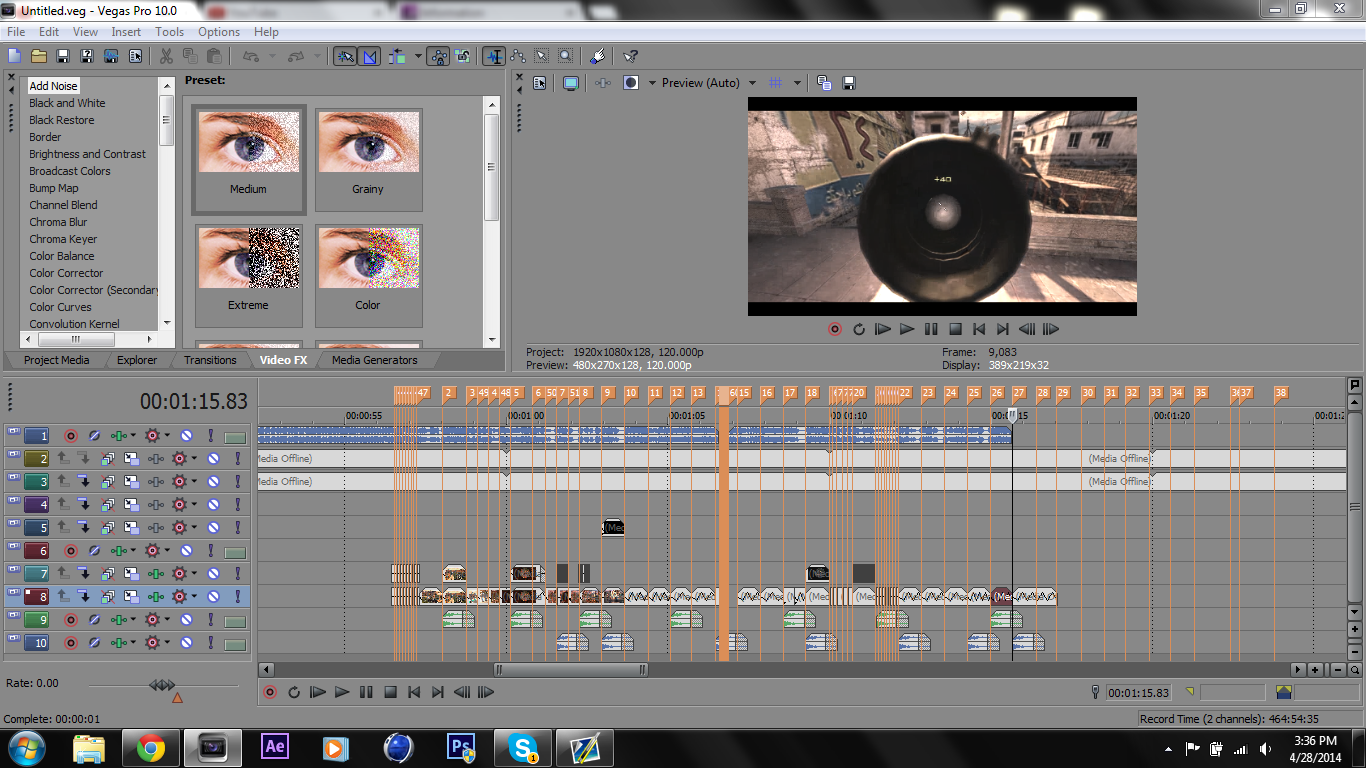Switch to the Media Generators tab
Viewport: 1366px width, 768px height.
point(375,360)
